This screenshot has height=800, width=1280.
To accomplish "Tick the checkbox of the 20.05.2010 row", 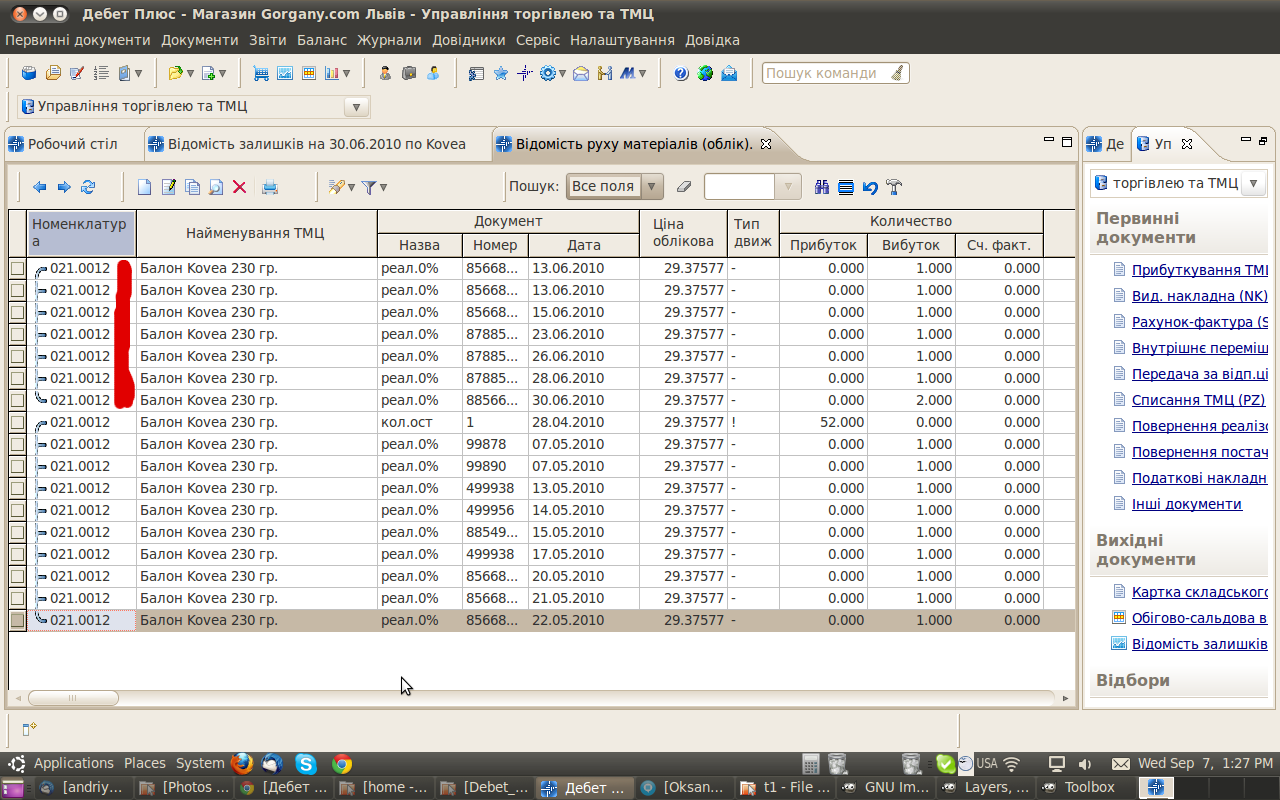I will [17, 576].
